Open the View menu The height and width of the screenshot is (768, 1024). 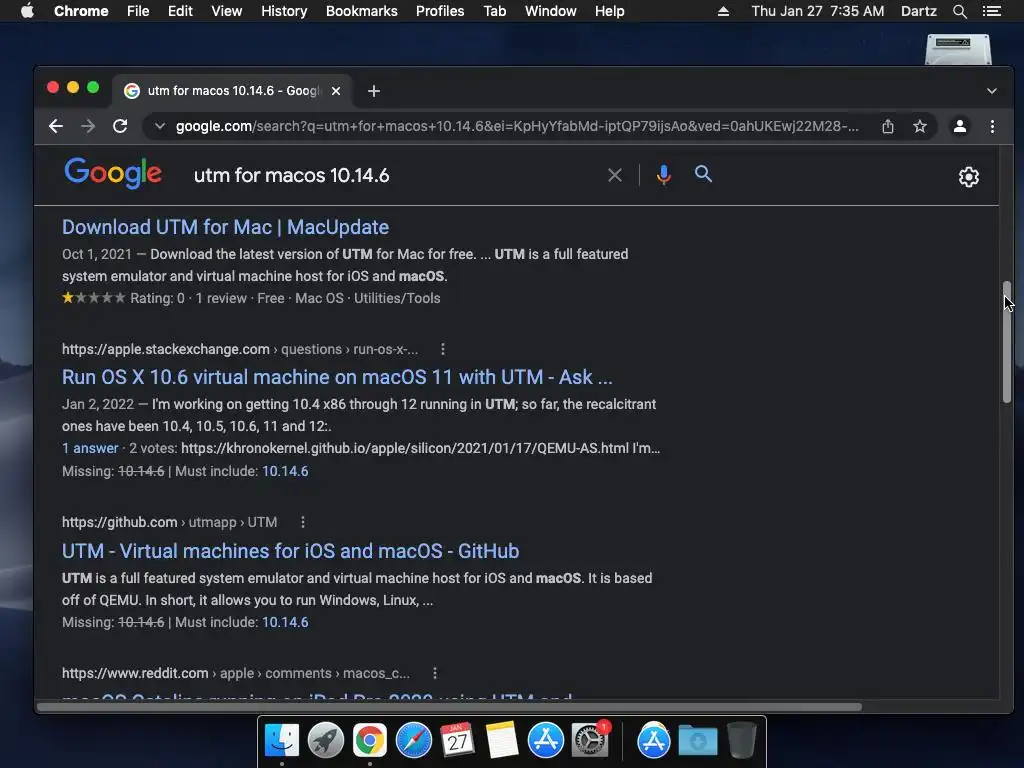227,11
